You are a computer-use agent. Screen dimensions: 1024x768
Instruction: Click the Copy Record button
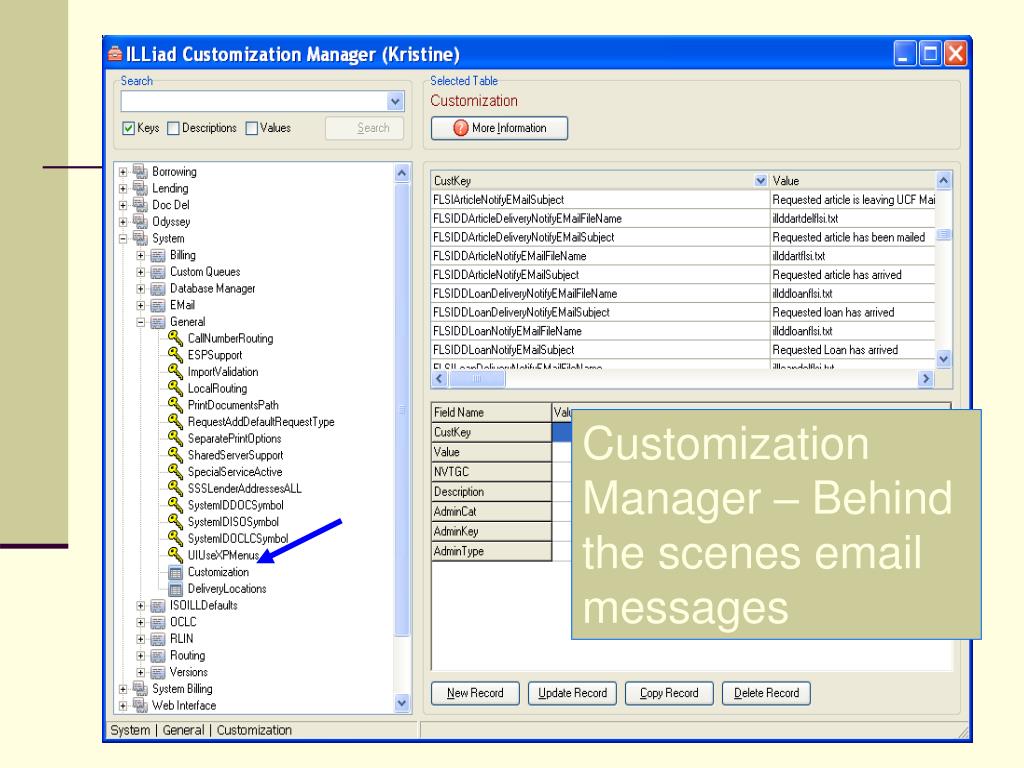tap(669, 693)
